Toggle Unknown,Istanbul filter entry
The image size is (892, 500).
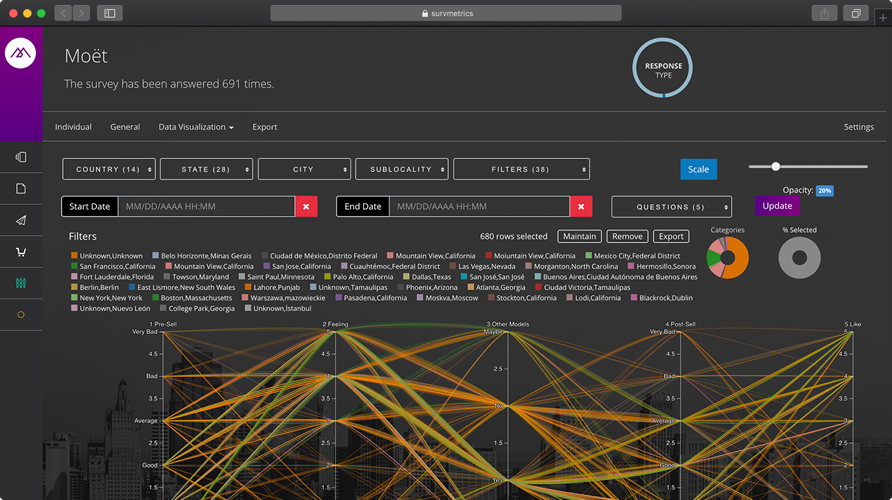pyautogui.click(x=278, y=308)
